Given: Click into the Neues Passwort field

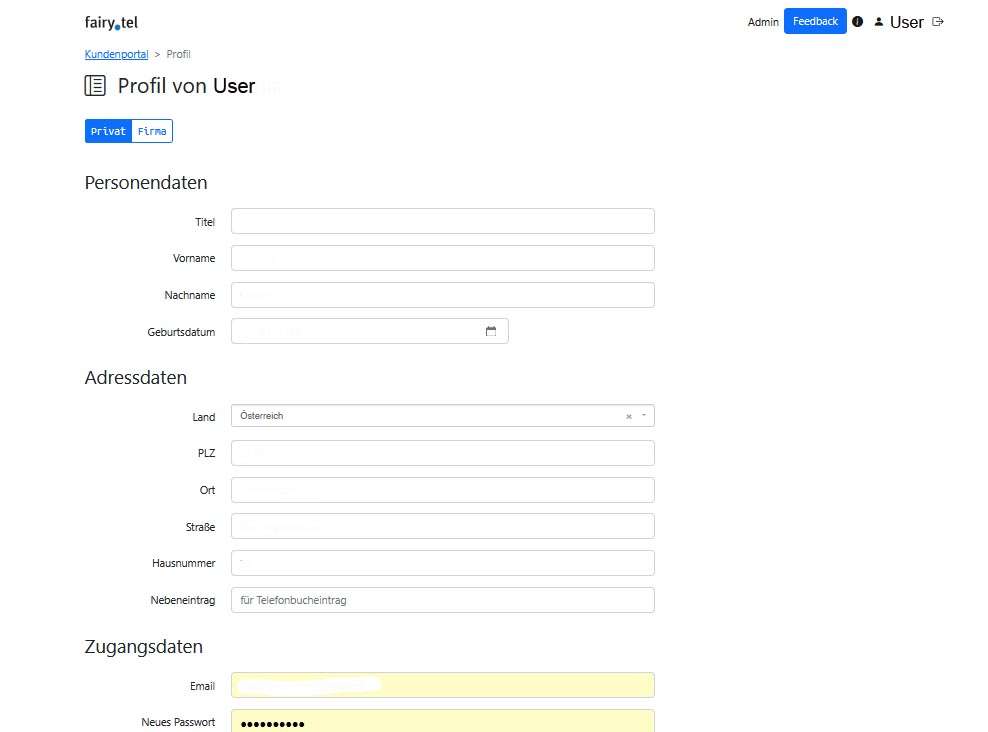Looking at the screenshot, I should (x=443, y=721).
